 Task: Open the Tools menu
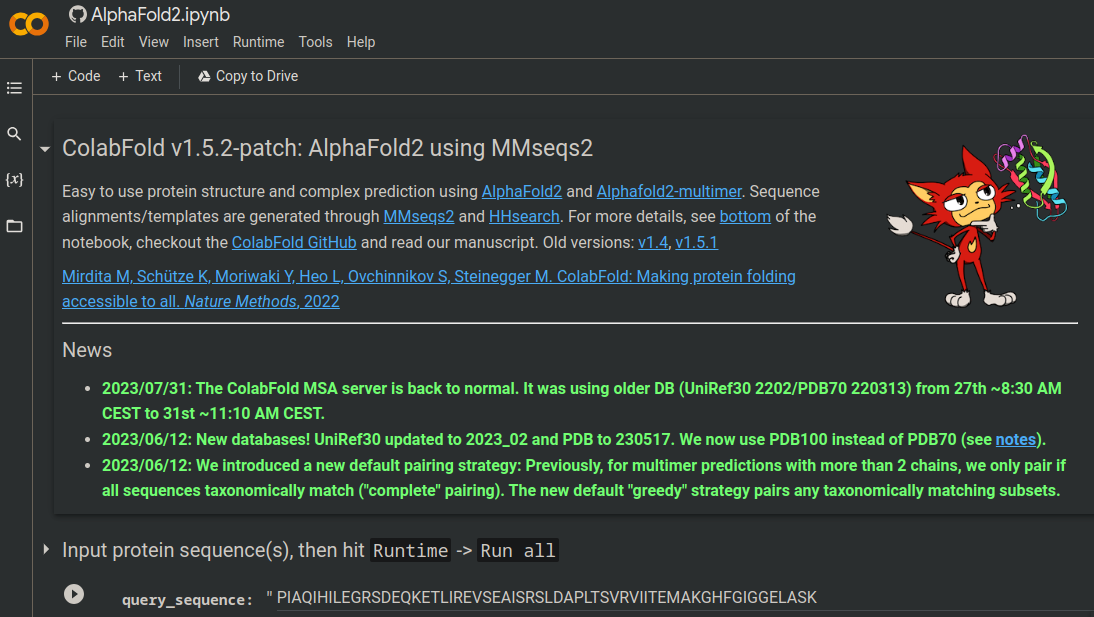(315, 42)
